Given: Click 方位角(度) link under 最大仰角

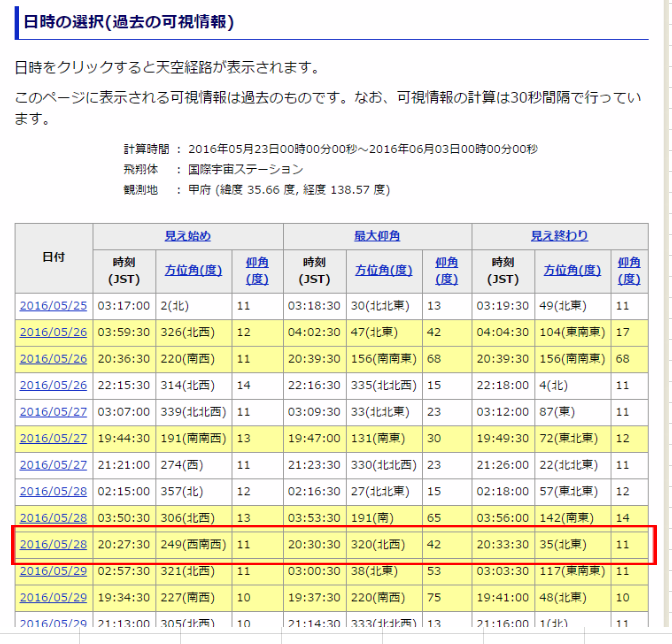Looking at the screenshot, I should (384, 270).
